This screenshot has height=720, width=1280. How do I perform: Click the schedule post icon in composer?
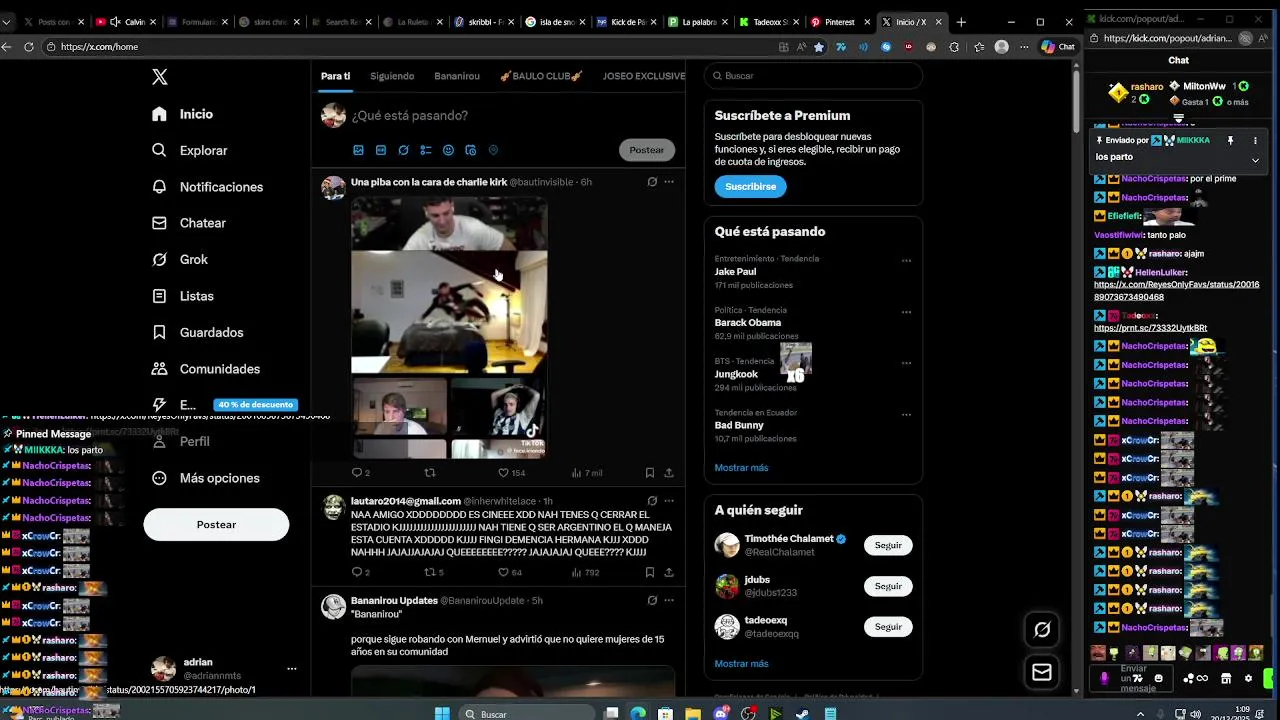[471, 150]
